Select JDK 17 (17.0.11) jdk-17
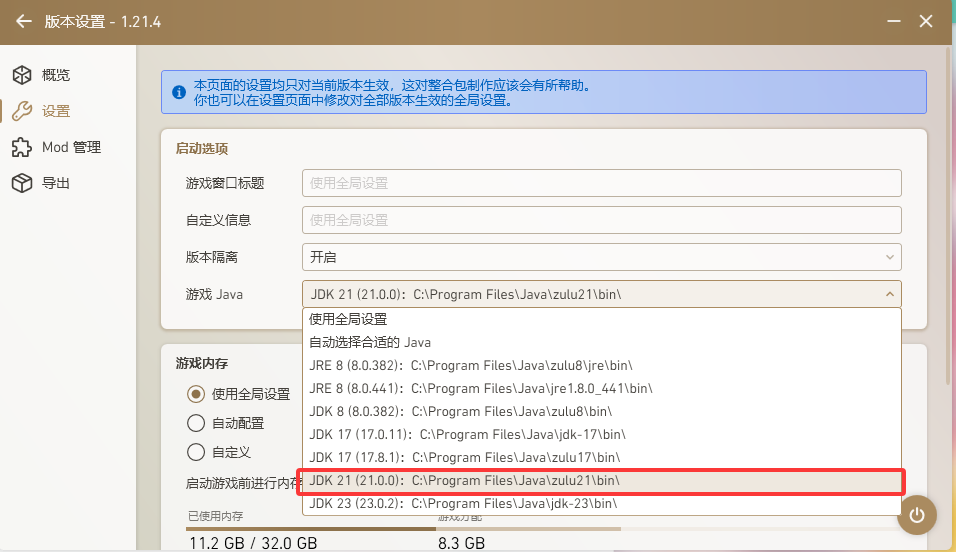The image size is (956, 552). point(602,435)
